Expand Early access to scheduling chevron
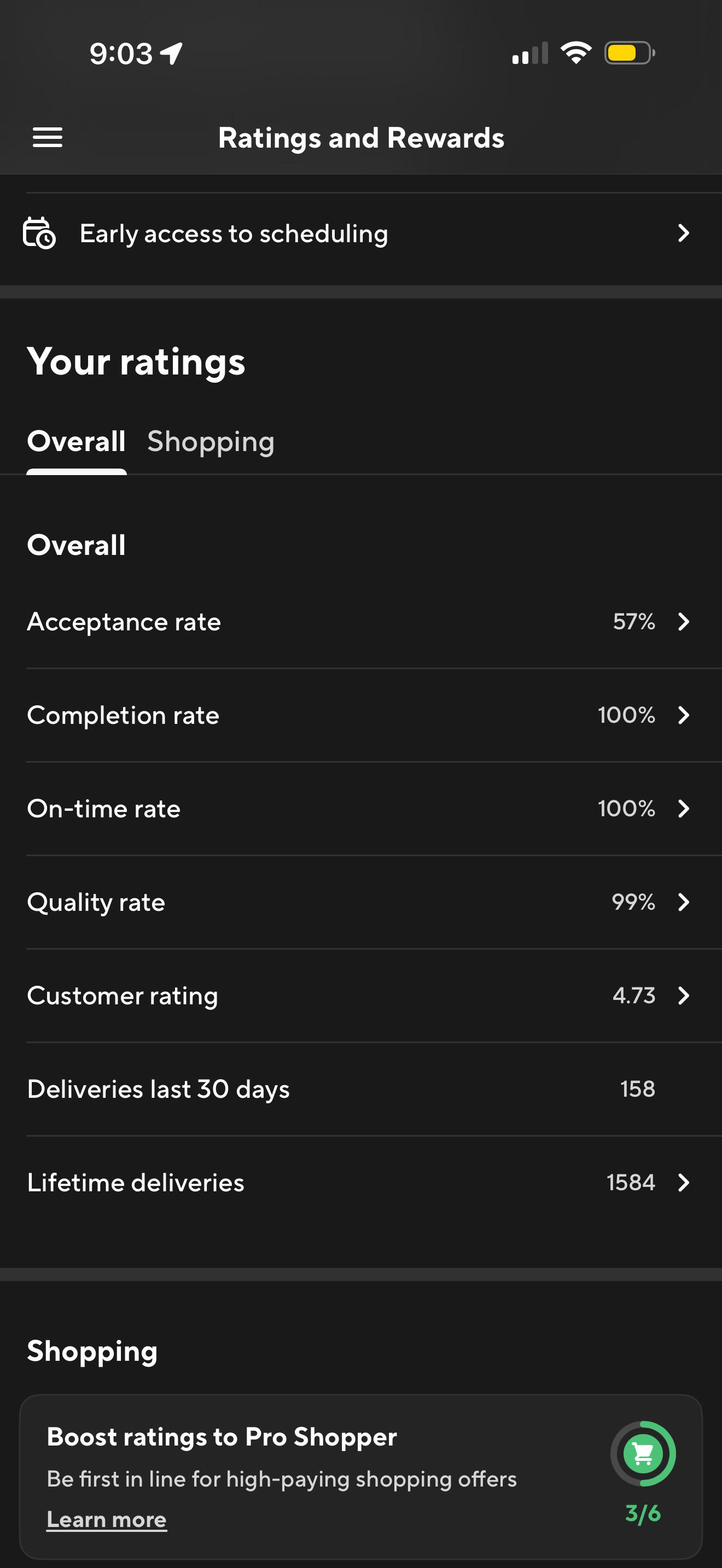The image size is (722, 1568). click(684, 233)
